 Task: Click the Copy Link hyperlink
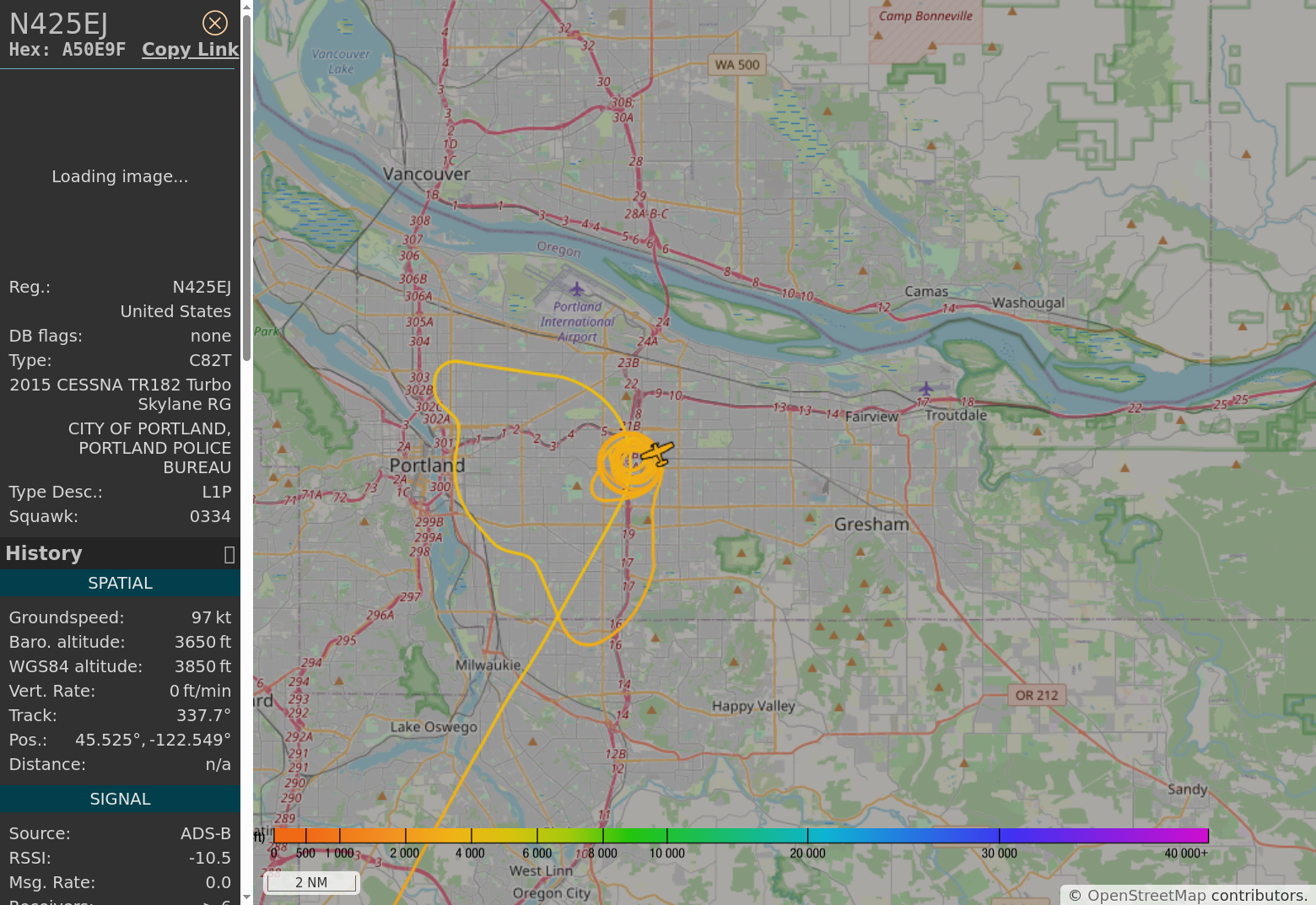[x=190, y=50]
